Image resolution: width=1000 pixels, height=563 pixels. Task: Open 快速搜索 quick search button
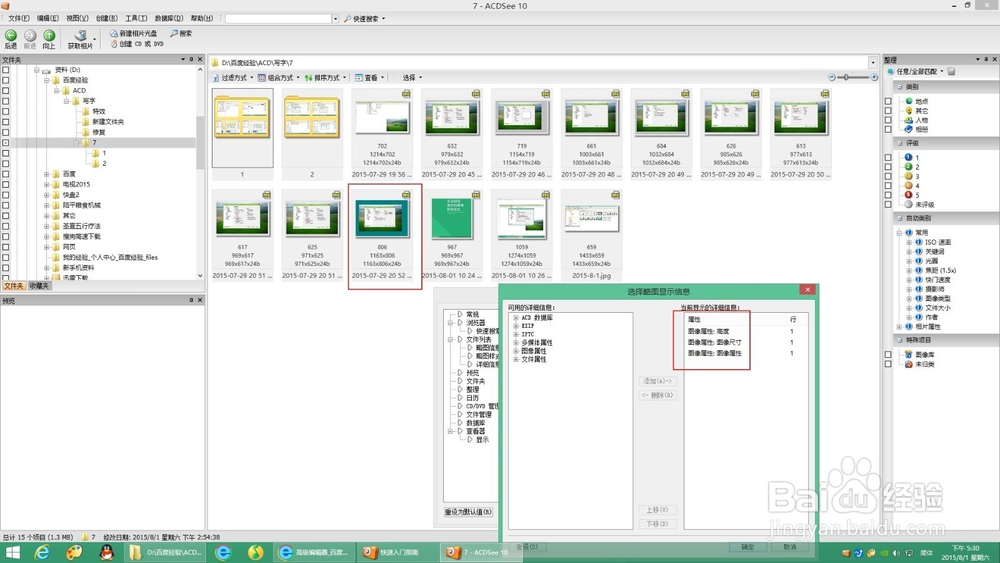coord(364,18)
